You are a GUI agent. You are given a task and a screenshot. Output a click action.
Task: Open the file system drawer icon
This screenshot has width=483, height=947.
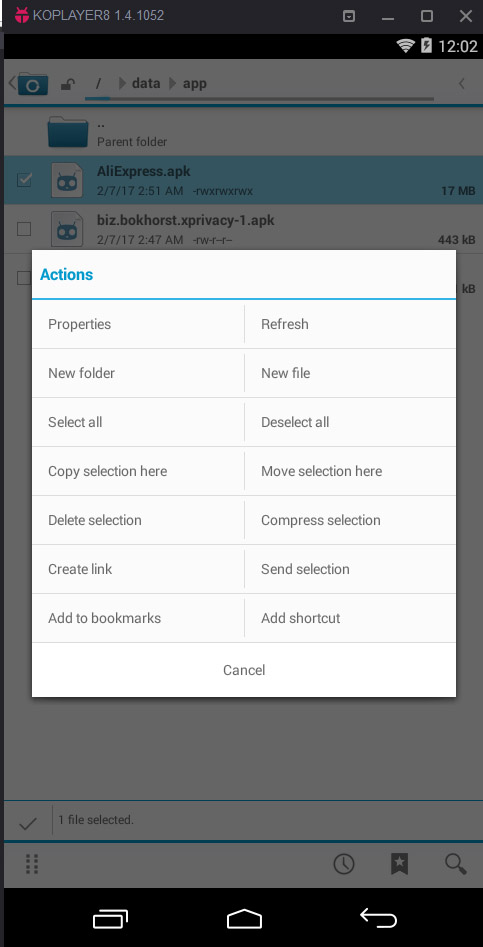28,83
